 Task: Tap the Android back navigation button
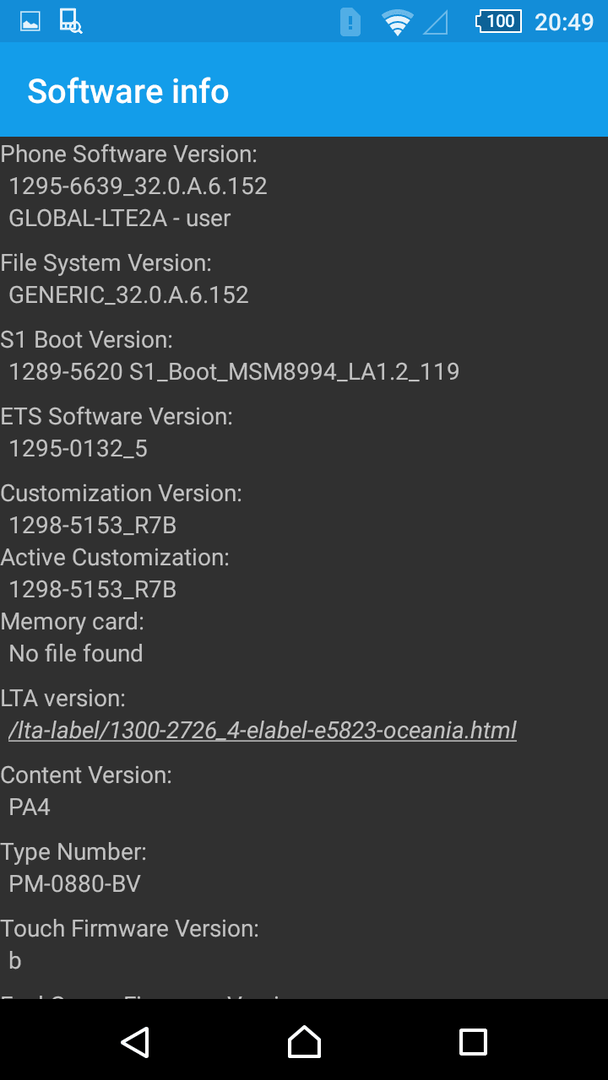tap(136, 1041)
